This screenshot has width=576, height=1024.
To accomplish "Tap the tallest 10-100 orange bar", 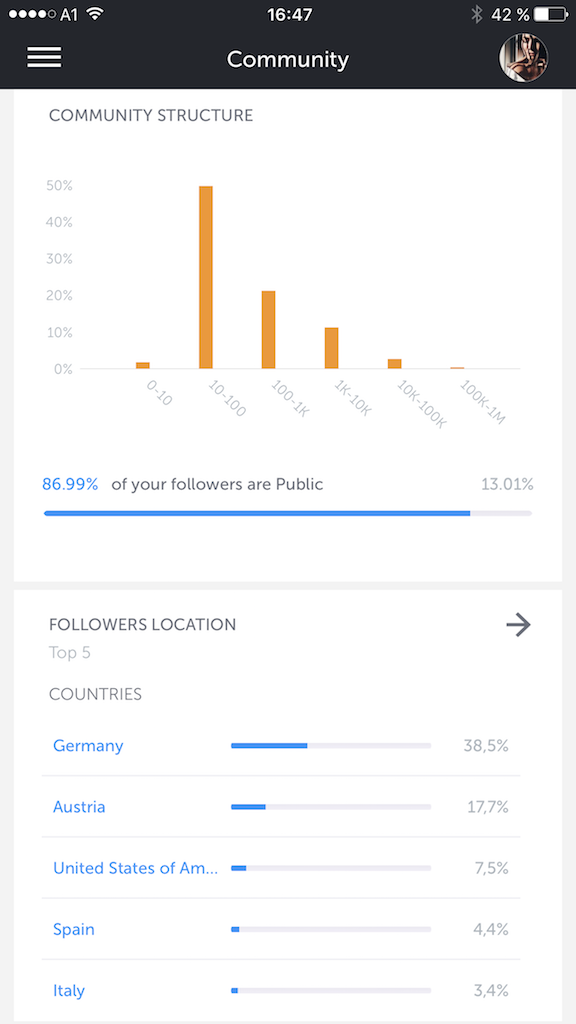I will coord(206,278).
